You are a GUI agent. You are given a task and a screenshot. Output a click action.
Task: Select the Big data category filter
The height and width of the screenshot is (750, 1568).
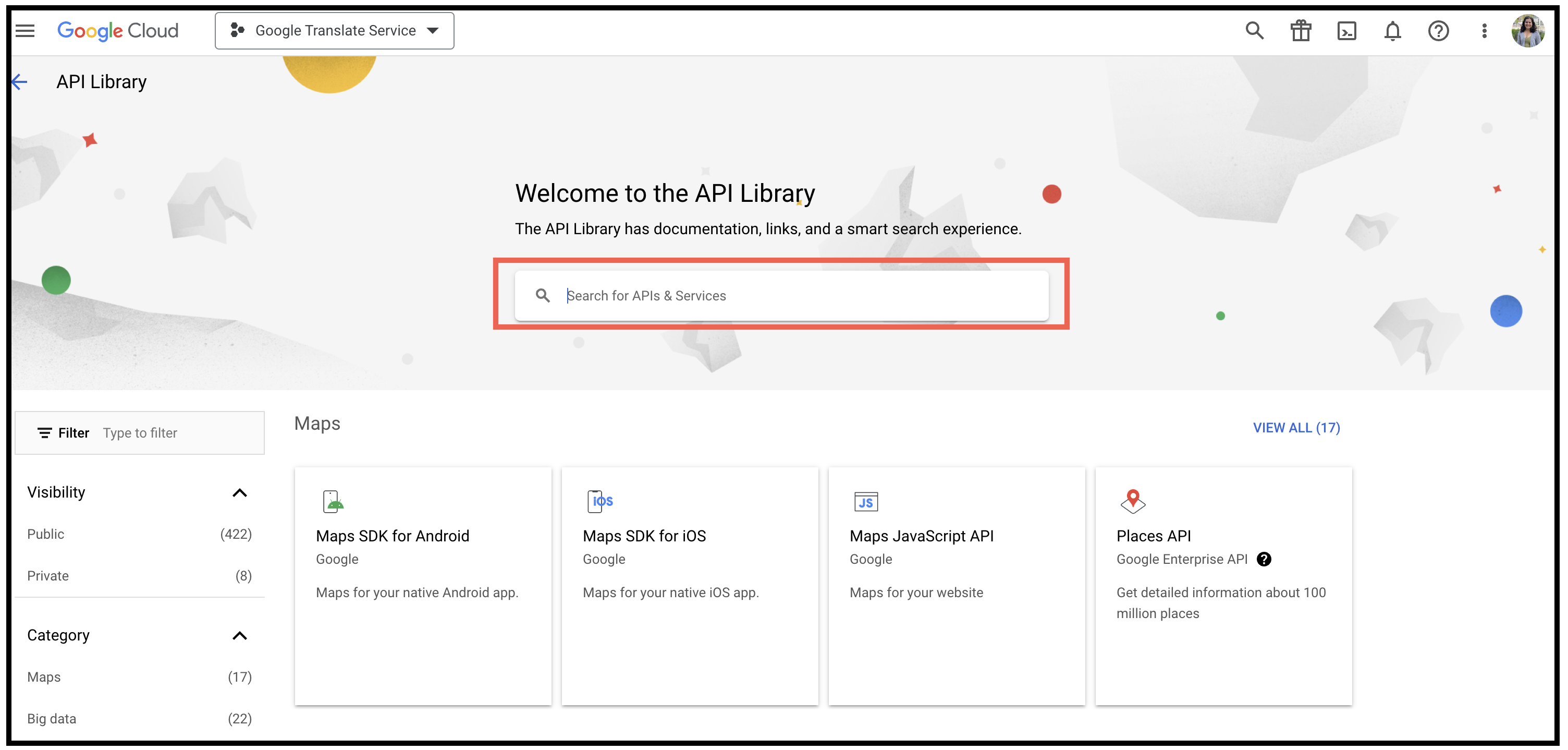139,719
